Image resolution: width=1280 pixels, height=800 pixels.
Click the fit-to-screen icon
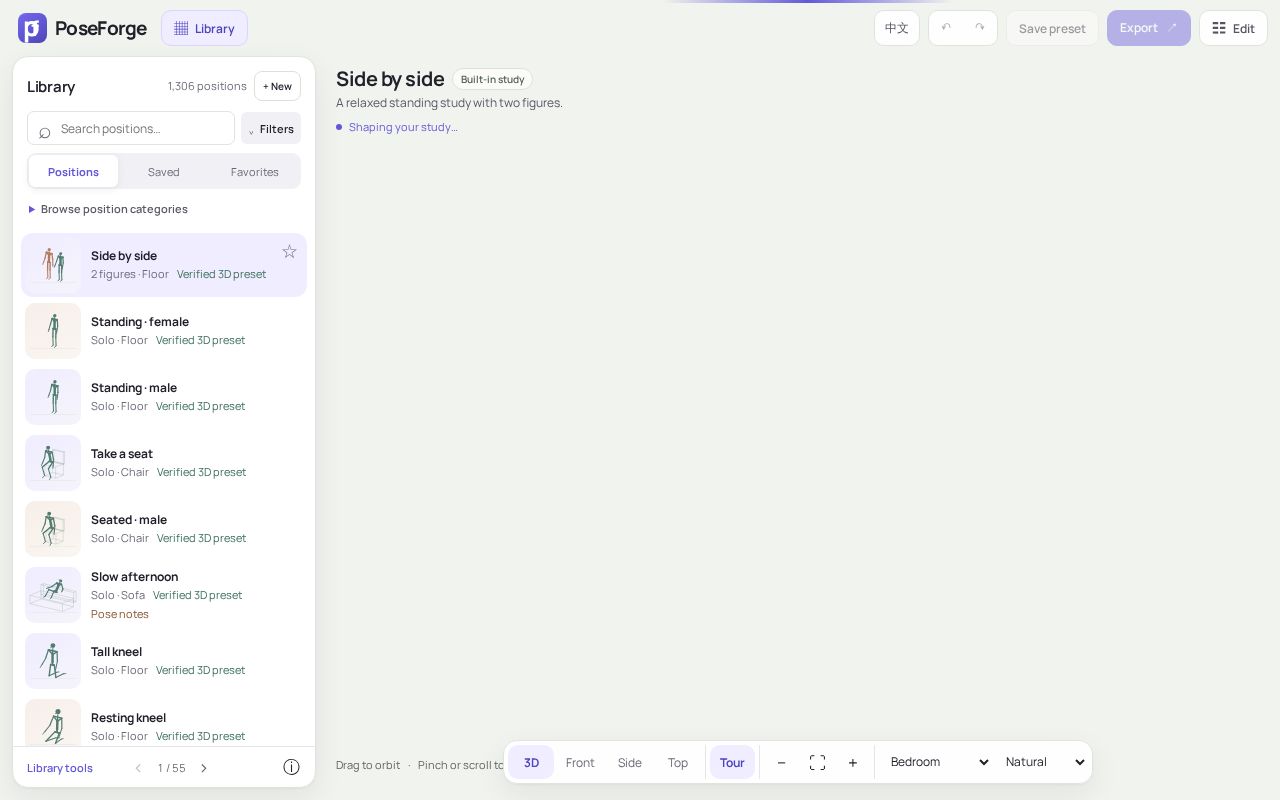point(817,762)
